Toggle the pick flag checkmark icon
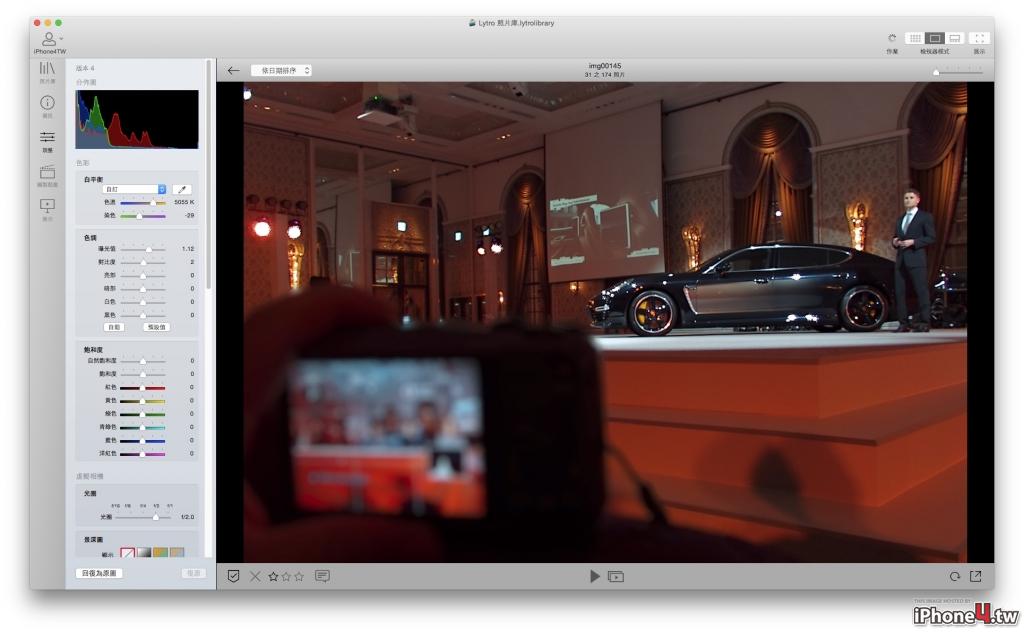Viewport: 1024px width, 632px height. click(x=233, y=576)
